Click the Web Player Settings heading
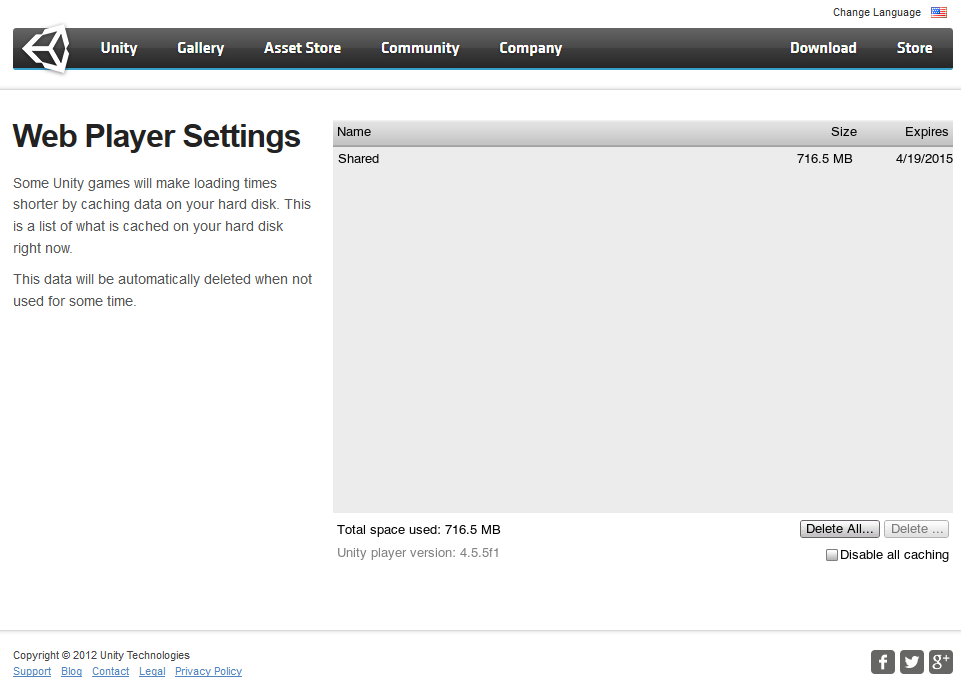Image resolution: width=961 pixels, height=692 pixels. [156, 136]
